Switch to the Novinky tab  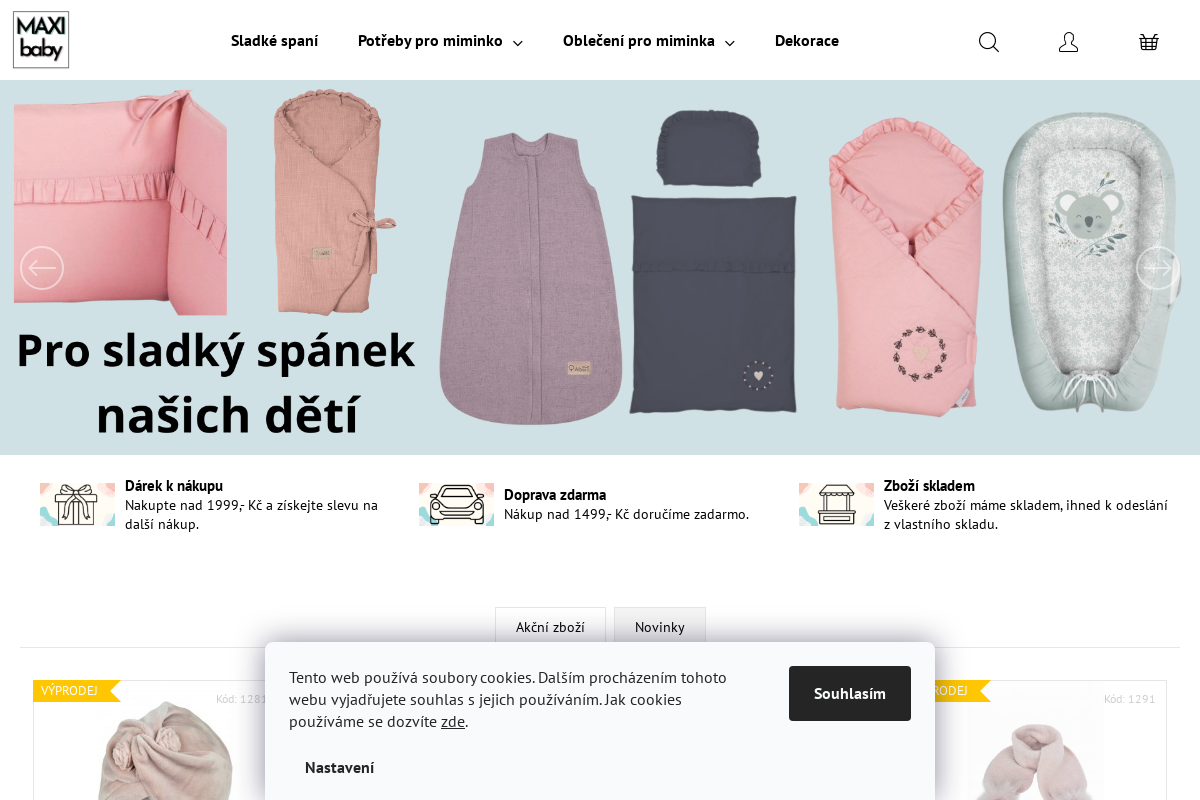(x=660, y=627)
